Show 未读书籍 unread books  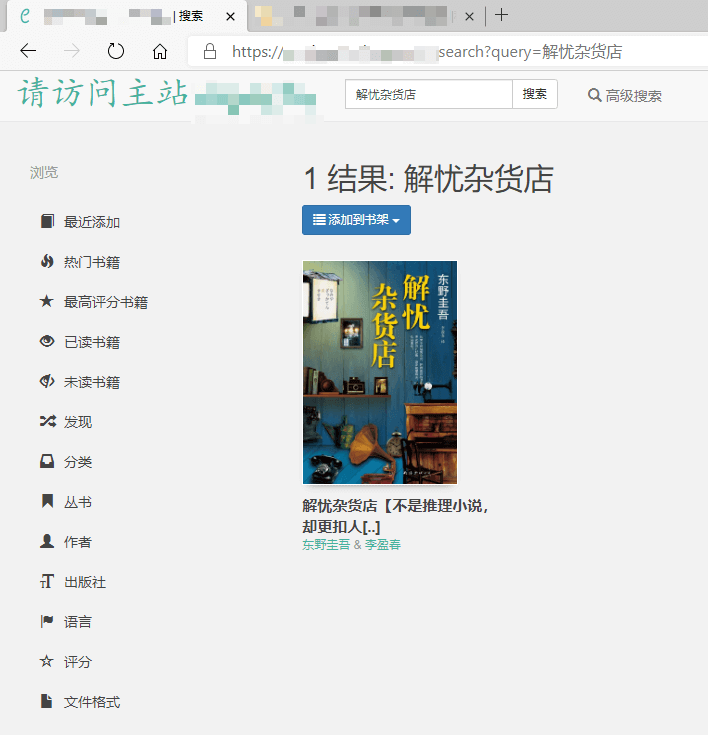click(92, 382)
